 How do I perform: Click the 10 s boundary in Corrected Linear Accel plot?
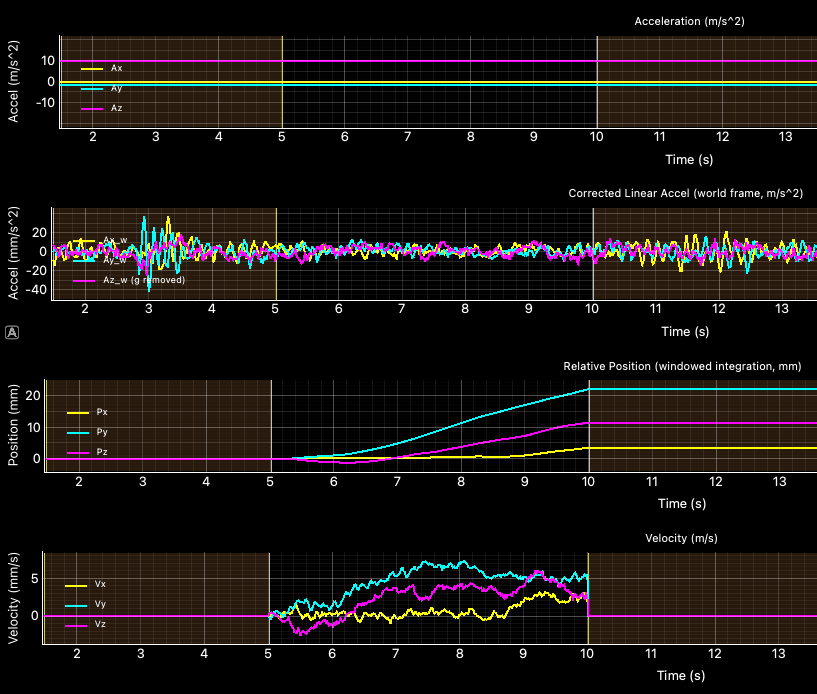click(x=593, y=250)
